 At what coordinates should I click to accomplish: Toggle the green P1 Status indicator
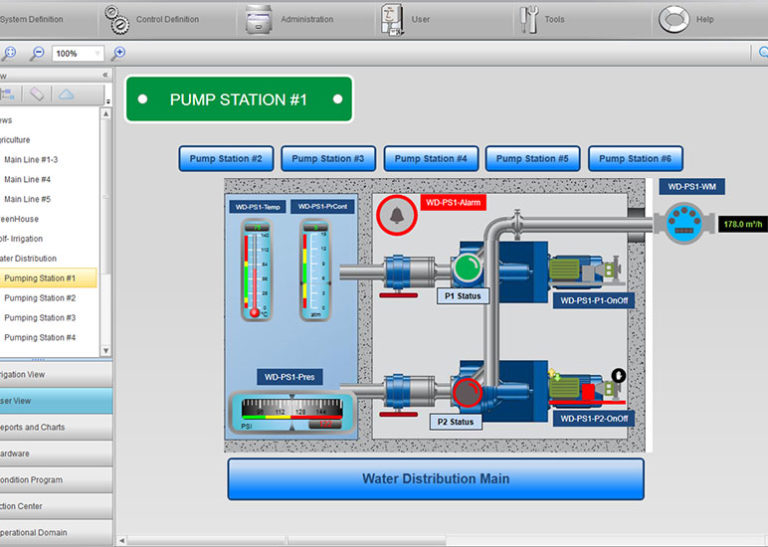click(466, 268)
